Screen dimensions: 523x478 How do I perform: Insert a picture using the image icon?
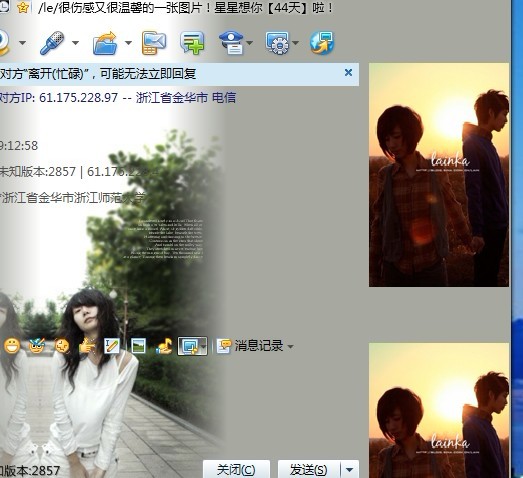(138, 346)
